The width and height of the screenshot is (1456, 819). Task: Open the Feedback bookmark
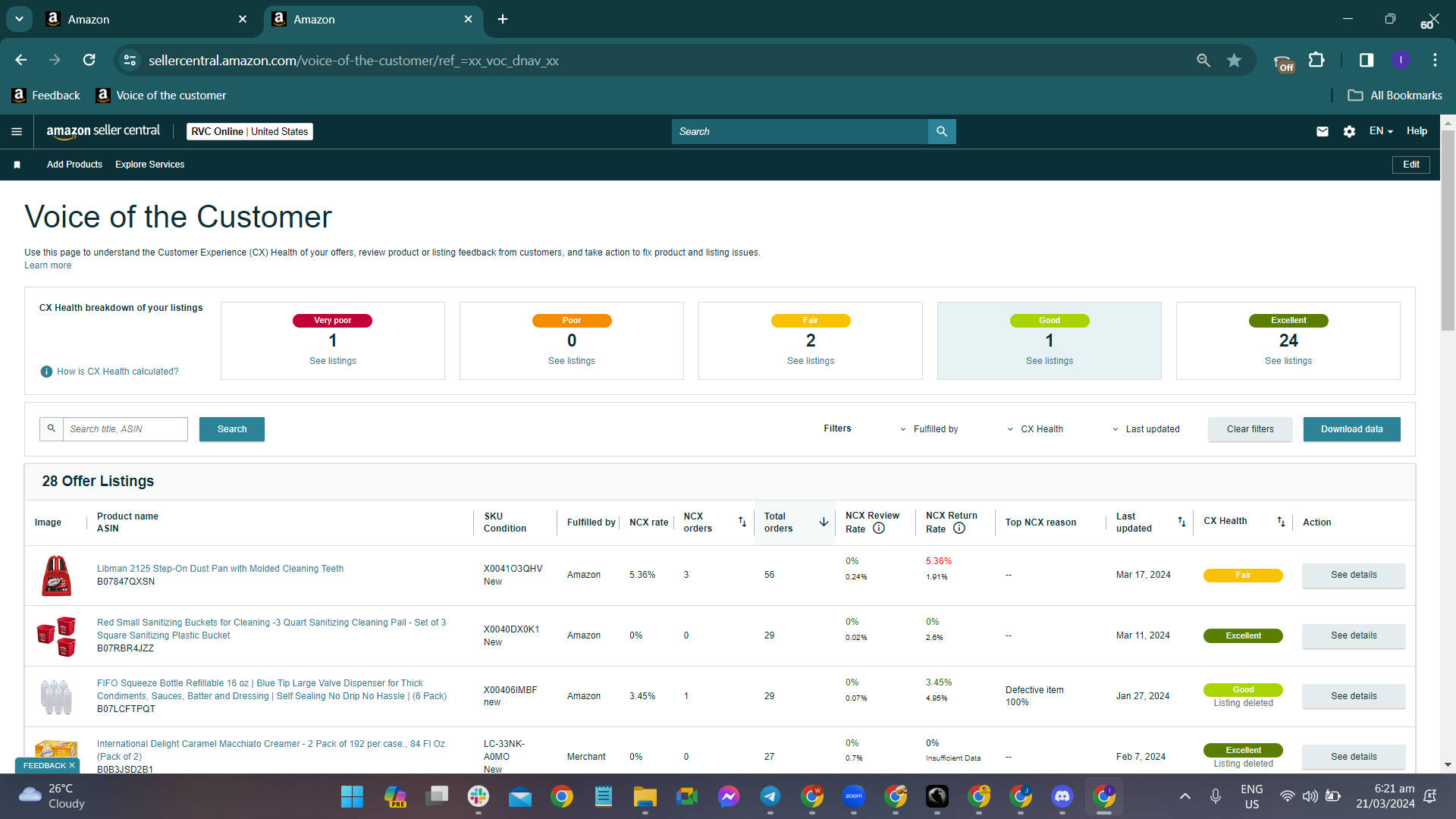[x=46, y=96]
